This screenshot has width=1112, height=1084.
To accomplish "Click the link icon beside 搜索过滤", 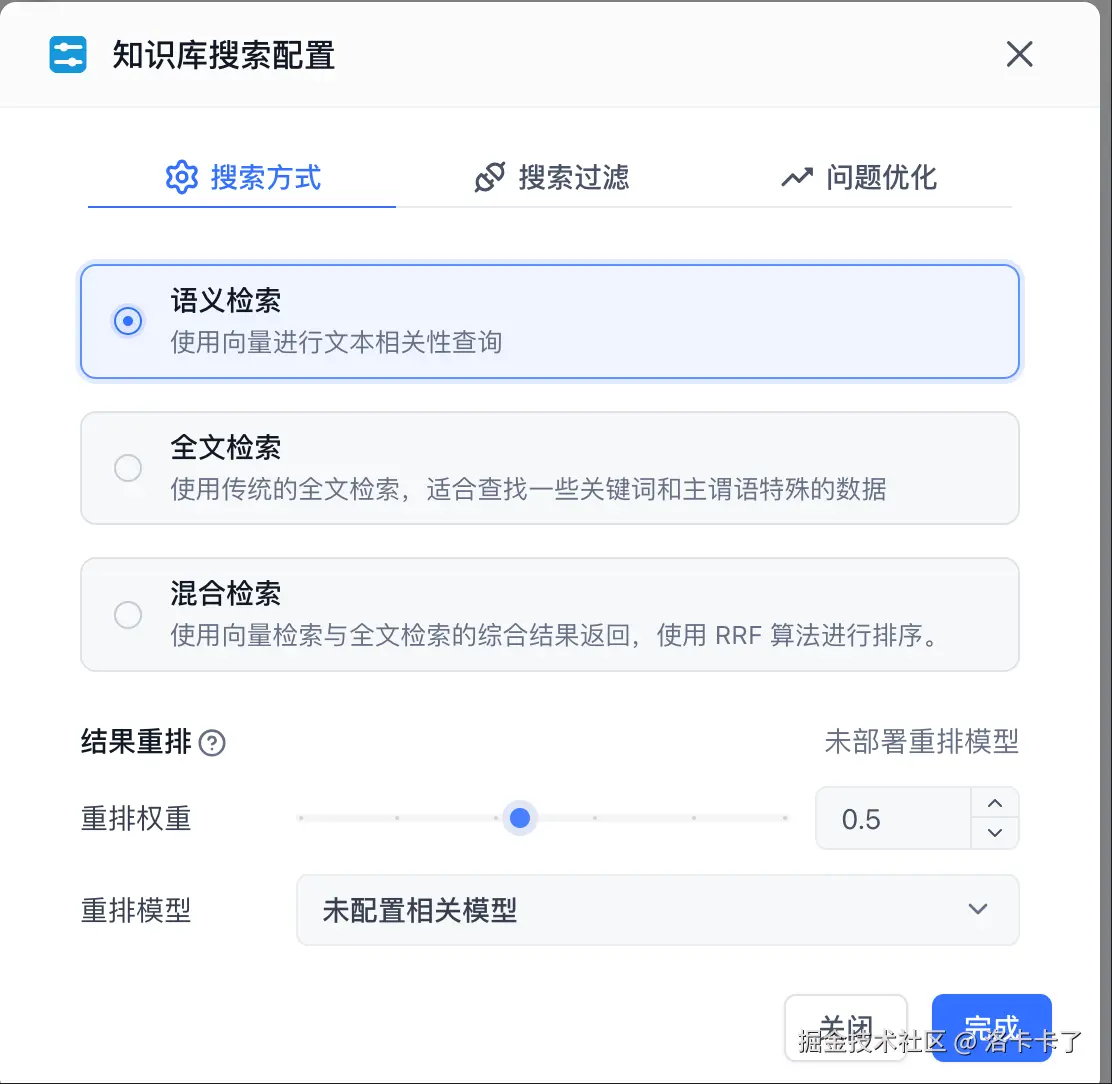I will point(490,177).
